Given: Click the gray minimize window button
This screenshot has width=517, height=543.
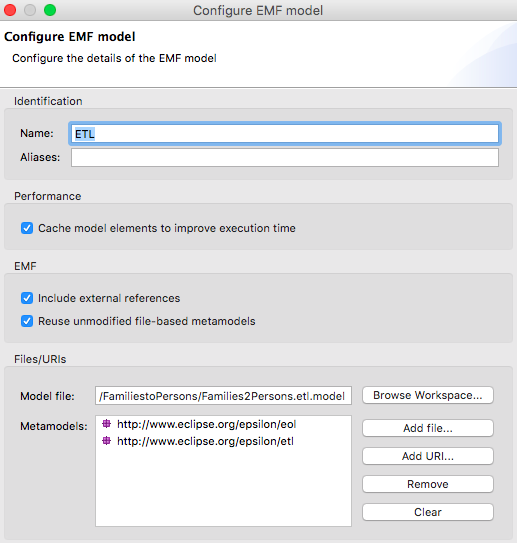Looking at the screenshot, I should pyautogui.click(x=30, y=10).
